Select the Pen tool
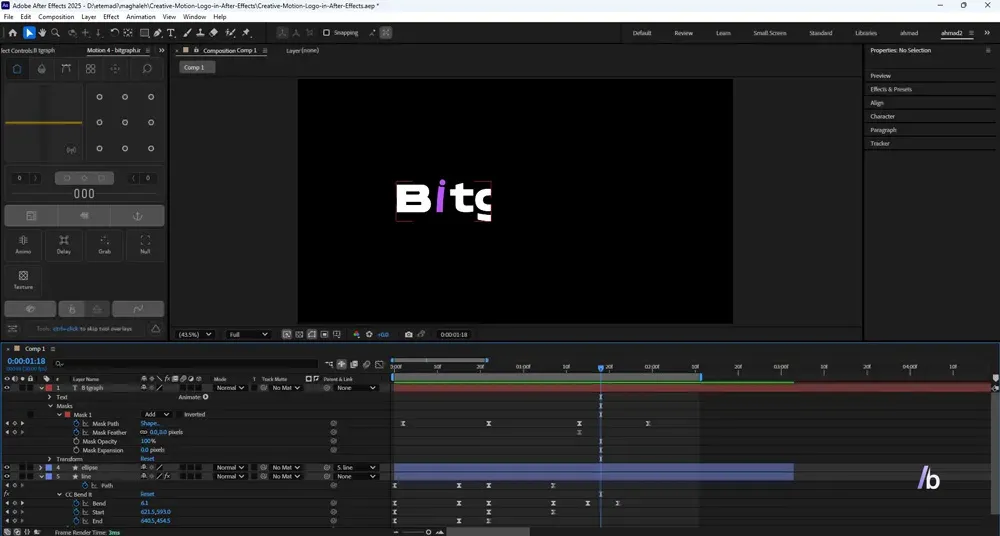The height and width of the screenshot is (536, 1000). tap(158, 33)
